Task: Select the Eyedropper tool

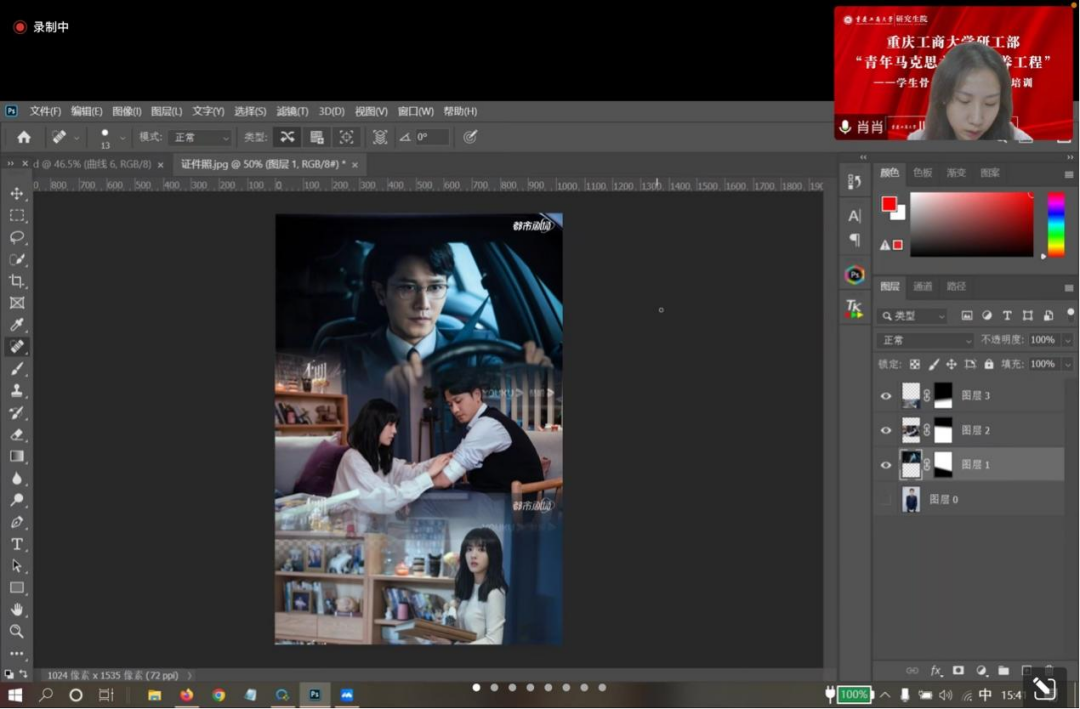Action: pos(17,325)
